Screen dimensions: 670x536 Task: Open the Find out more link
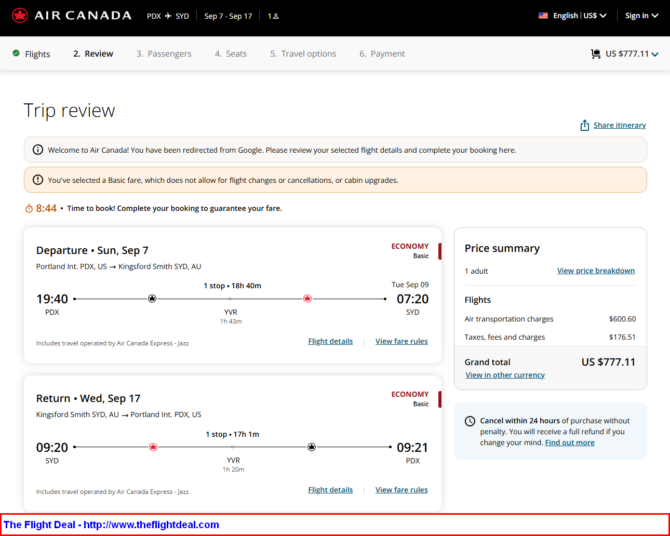coord(570,442)
